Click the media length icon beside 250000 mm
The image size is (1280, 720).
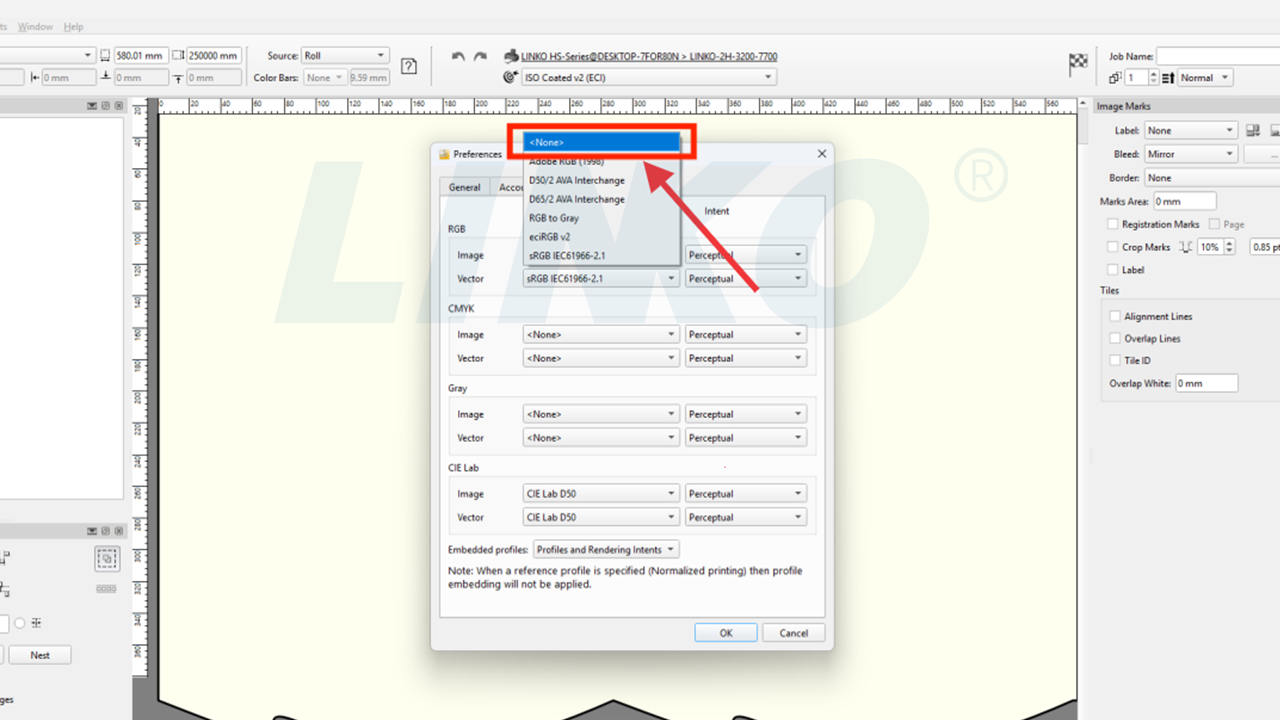click(x=178, y=56)
